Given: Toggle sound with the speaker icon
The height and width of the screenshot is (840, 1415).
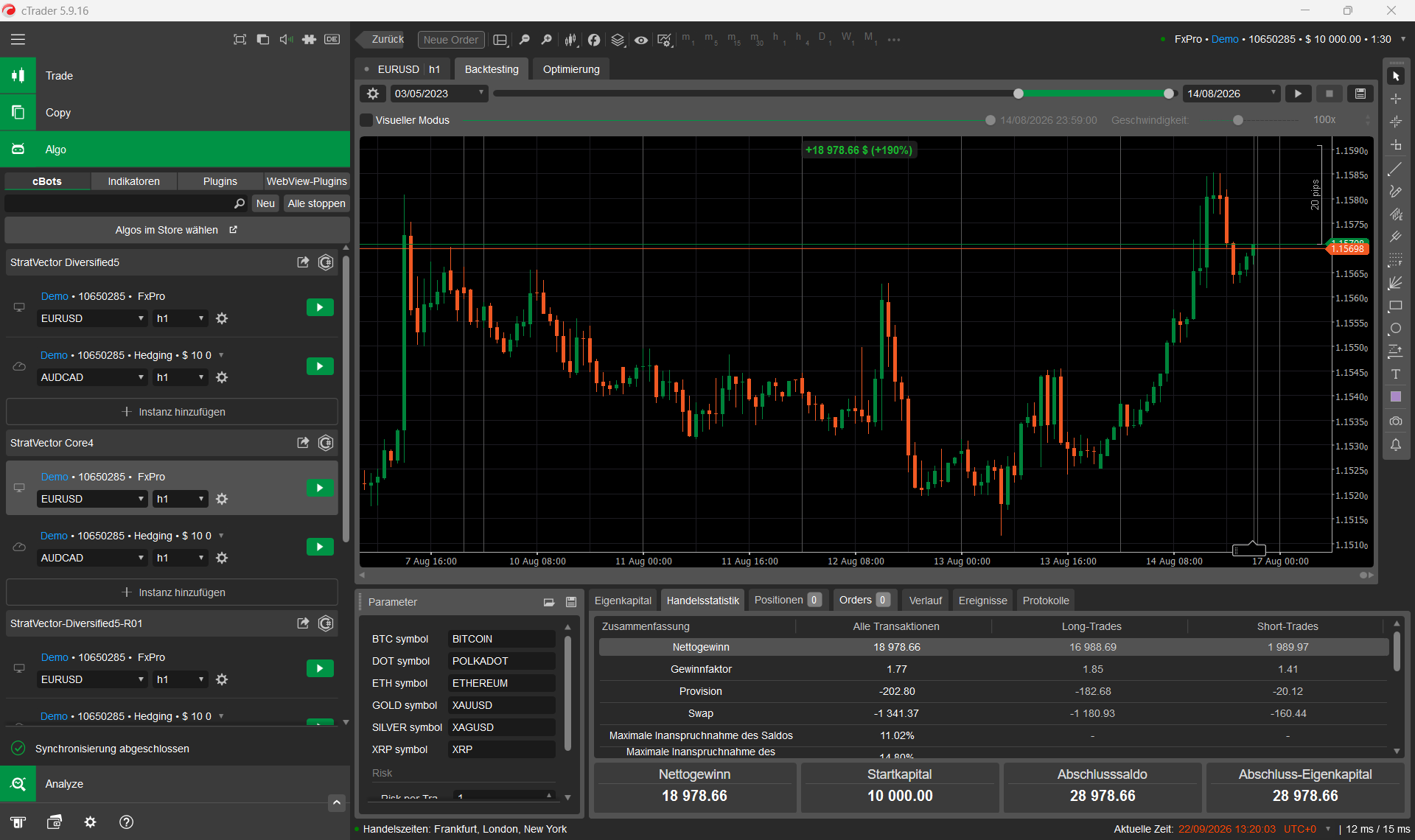Looking at the screenshot, I should point(286,40).
